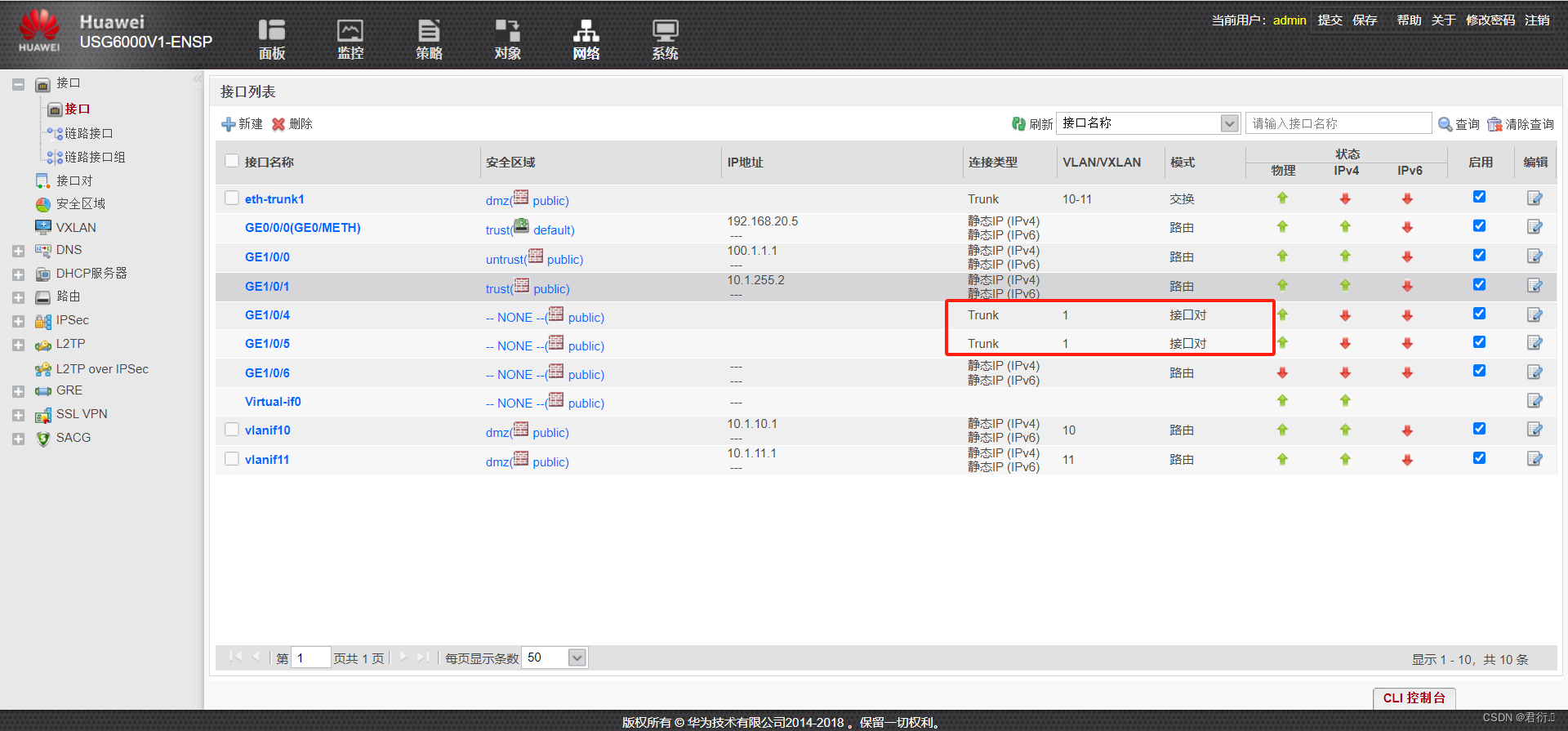
Task: Select L2TP over IPSec in the sidebar
Action: 102,369
